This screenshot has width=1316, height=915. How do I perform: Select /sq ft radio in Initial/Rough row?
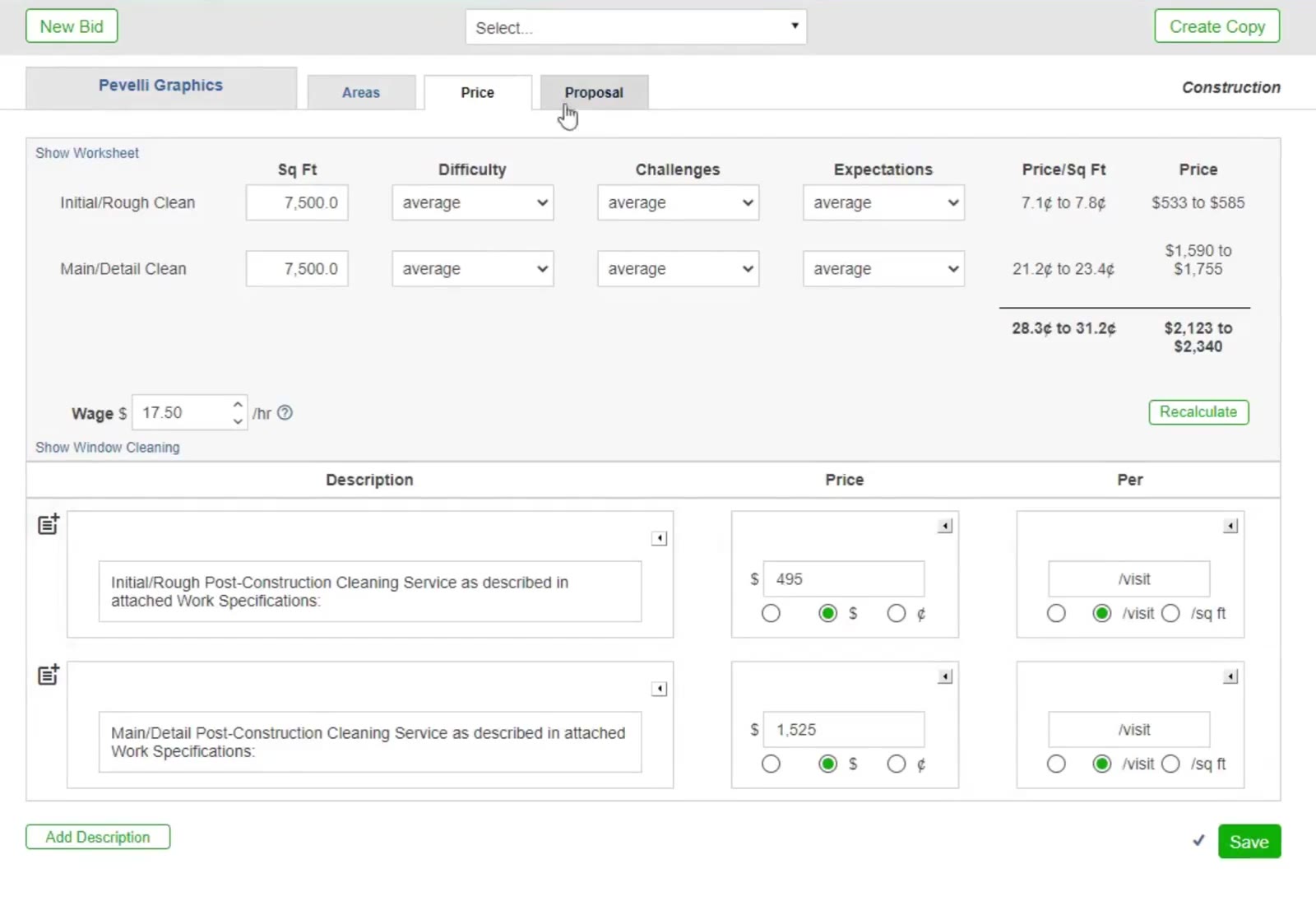click(x=1171, y=614)
